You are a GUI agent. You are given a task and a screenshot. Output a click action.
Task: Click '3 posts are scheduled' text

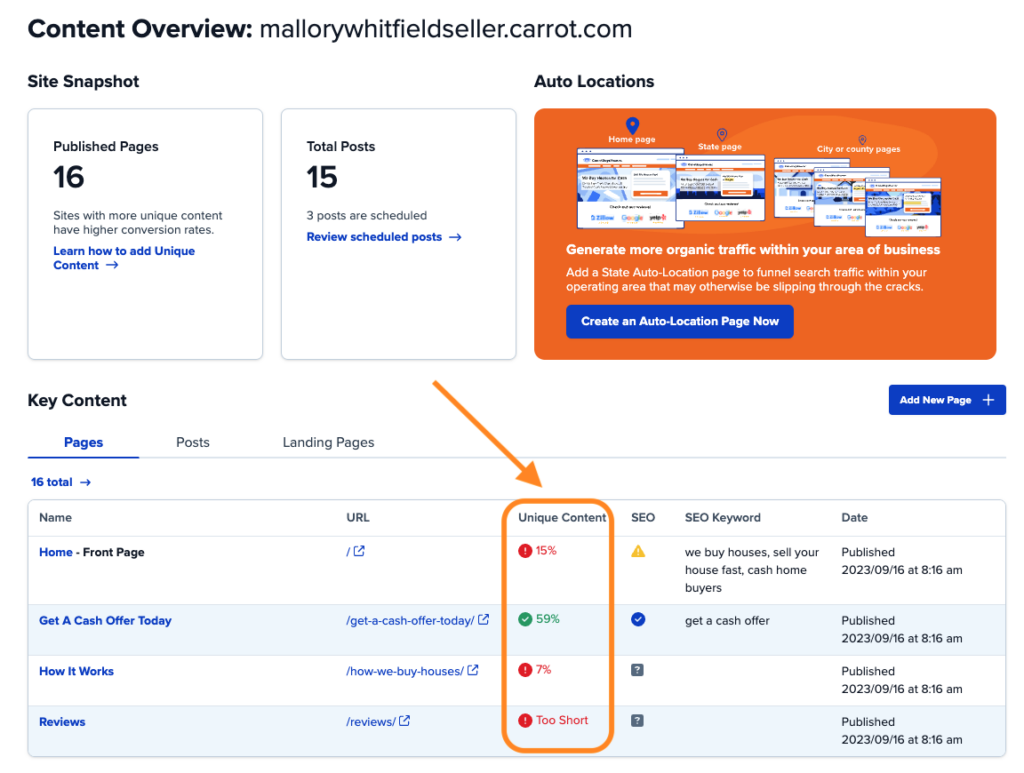point(367,216)
